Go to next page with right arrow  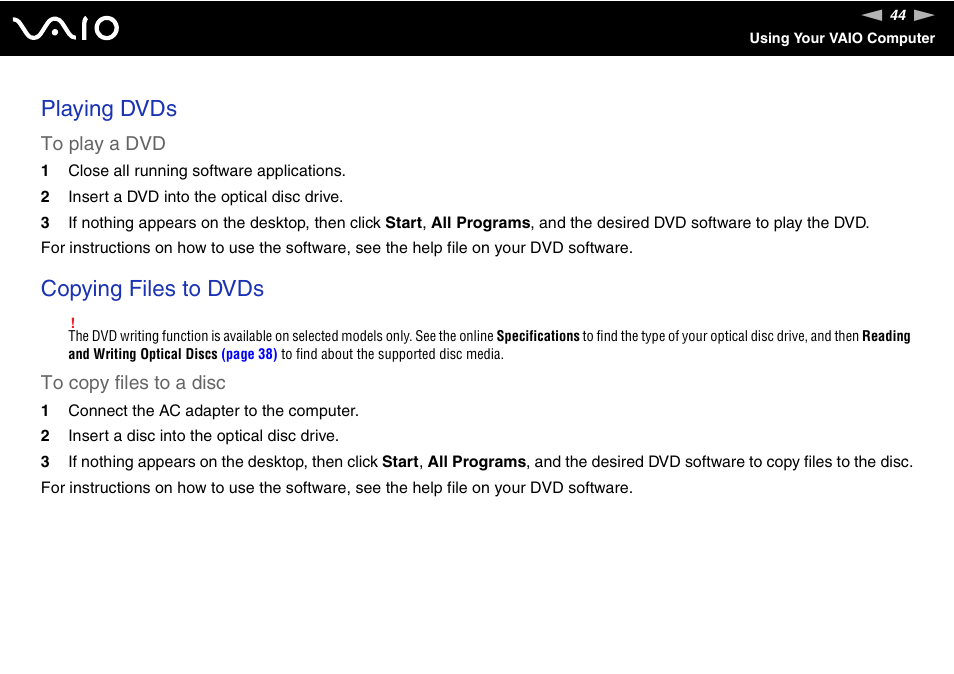coord(924,15)
